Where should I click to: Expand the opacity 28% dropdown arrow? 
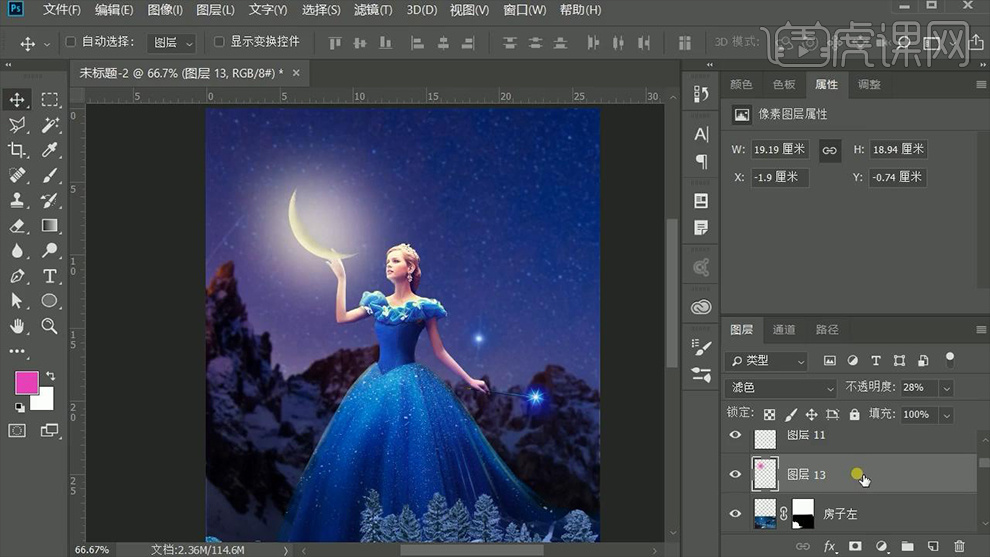coord(946,387)
